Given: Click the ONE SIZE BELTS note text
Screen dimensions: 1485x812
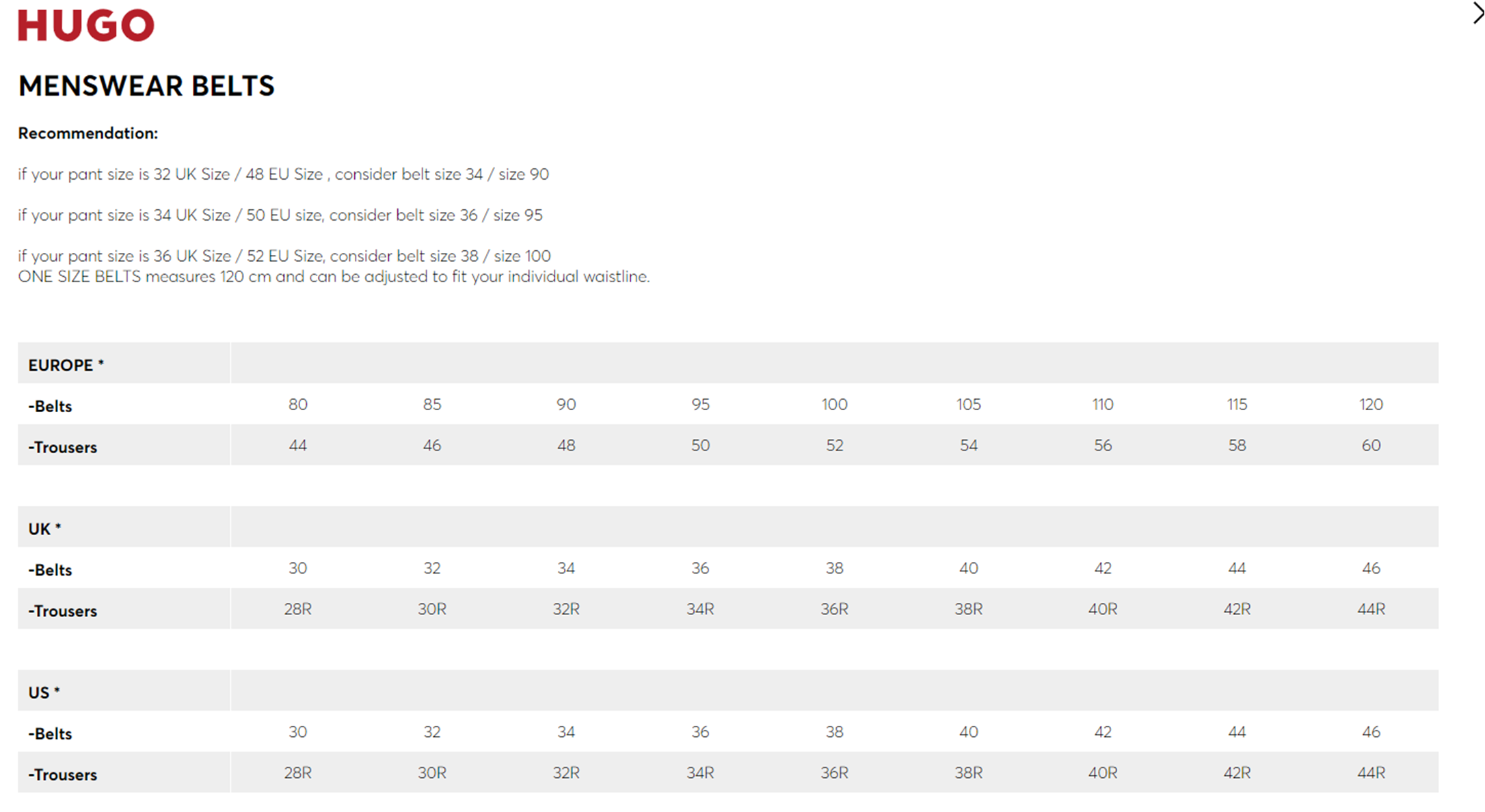Looking at the screenshot, I should tap(334, 277).
